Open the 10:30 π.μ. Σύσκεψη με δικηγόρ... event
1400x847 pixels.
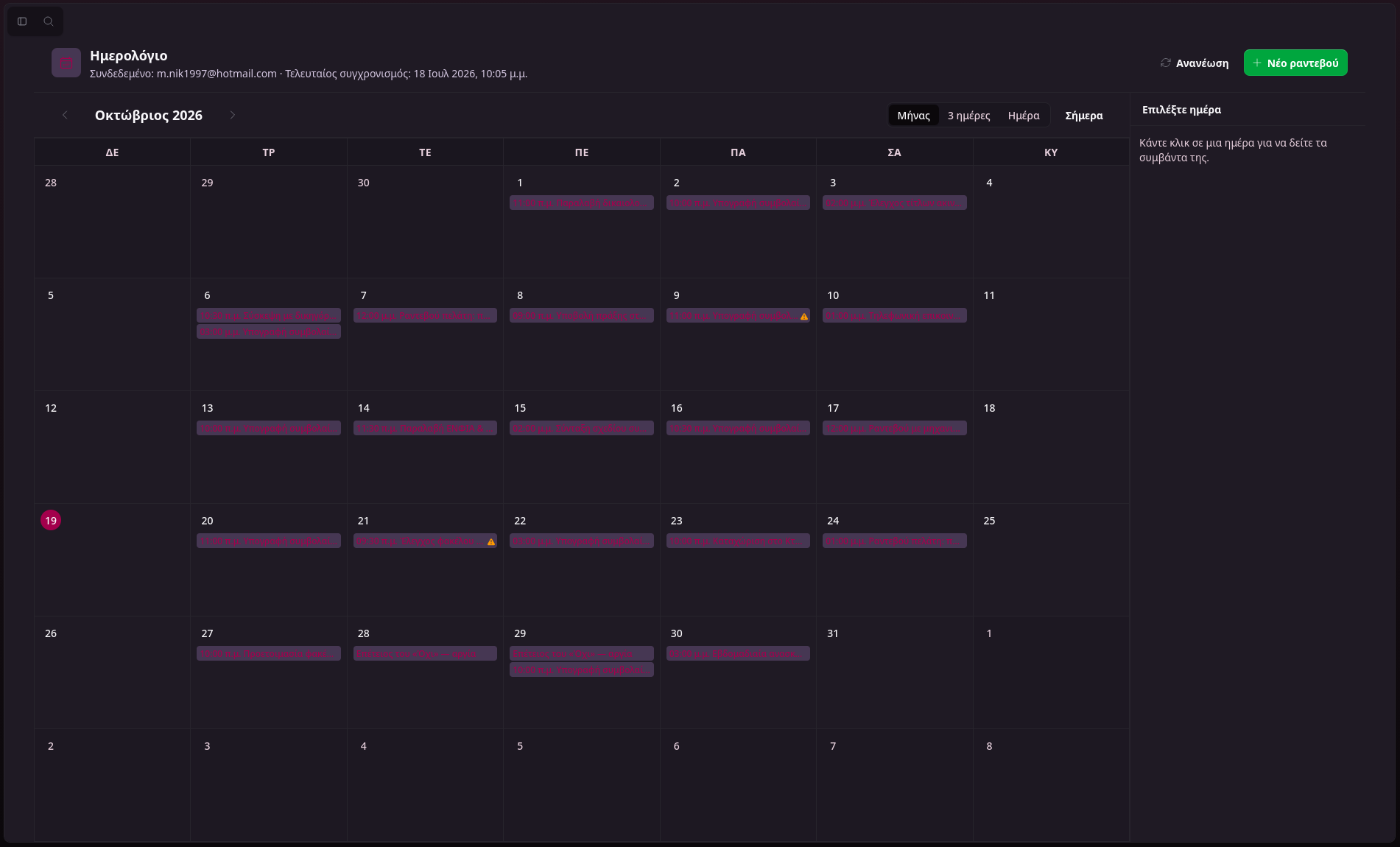(x=269, y=315)
